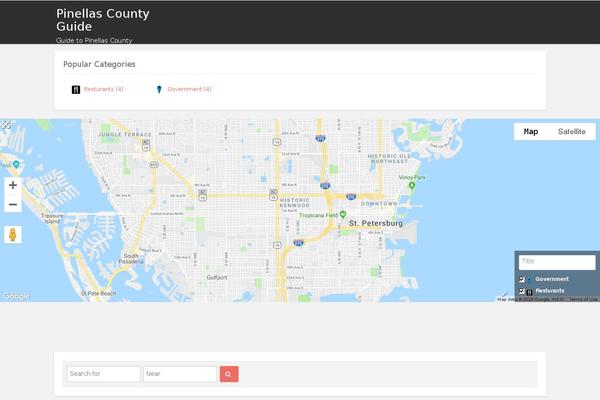Click the Downtown map label
Screen dimensions: 600x400
coord(379,204)
